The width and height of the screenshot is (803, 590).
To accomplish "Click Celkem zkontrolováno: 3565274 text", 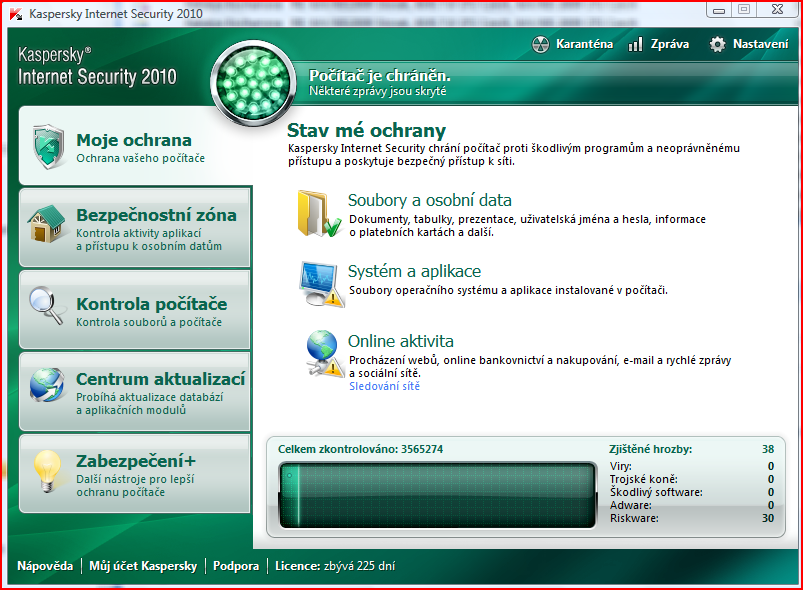I will coord(361,449).
